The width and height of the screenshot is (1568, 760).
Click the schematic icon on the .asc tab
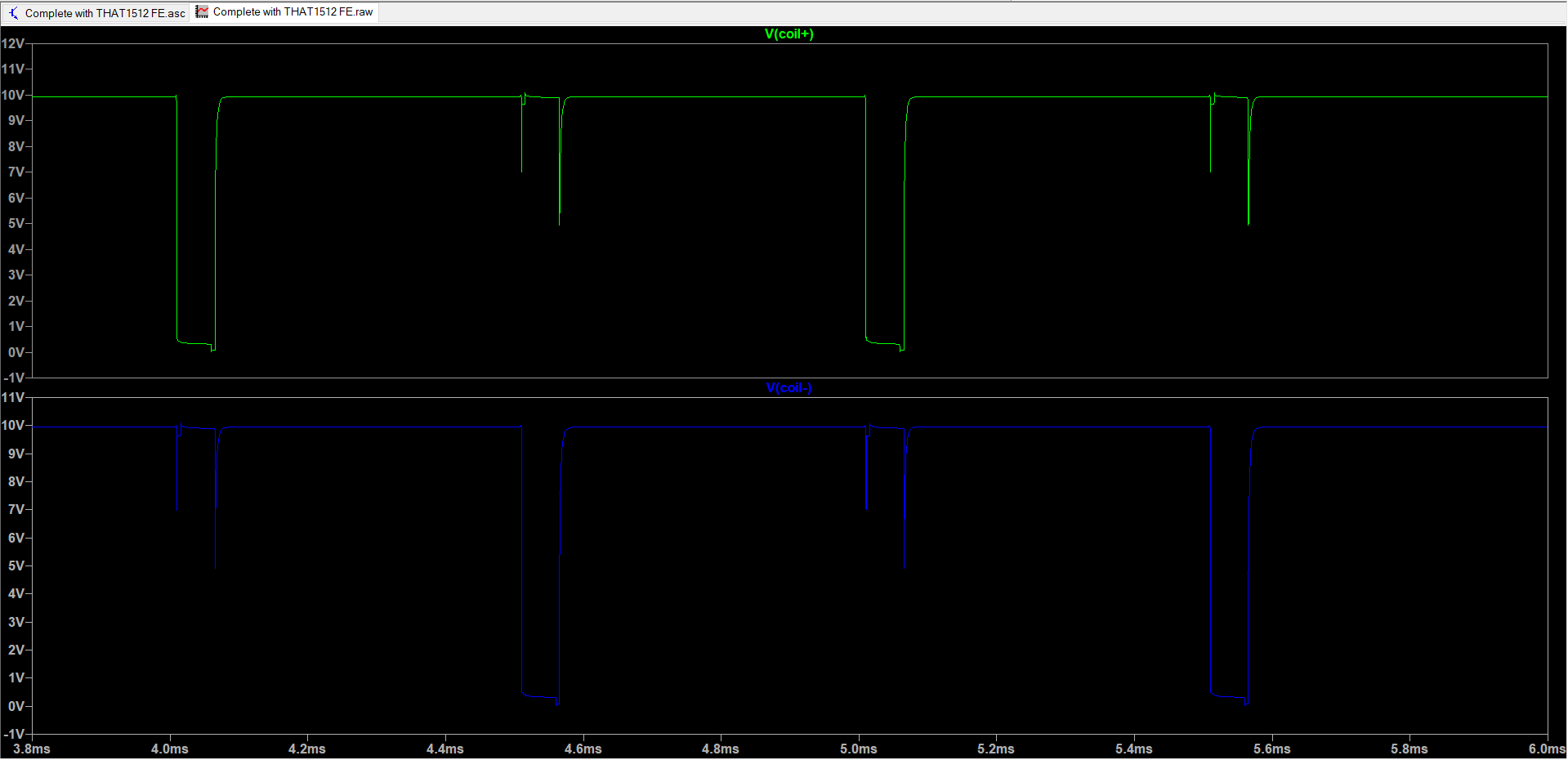[x=13, y=13]
